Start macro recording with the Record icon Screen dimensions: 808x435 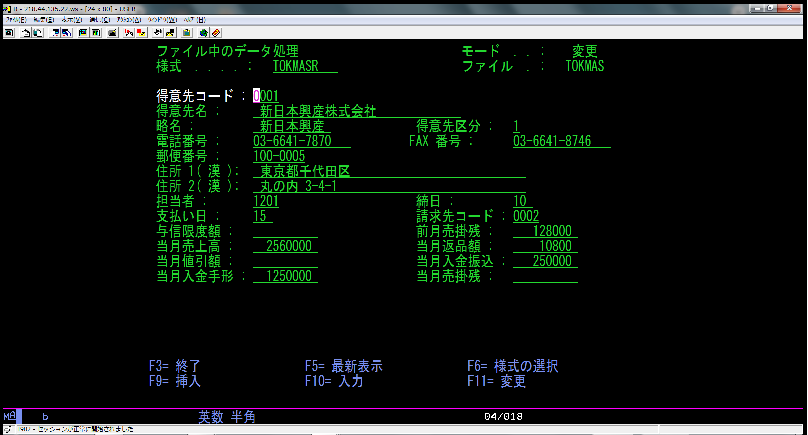click(x=129, y=32)
